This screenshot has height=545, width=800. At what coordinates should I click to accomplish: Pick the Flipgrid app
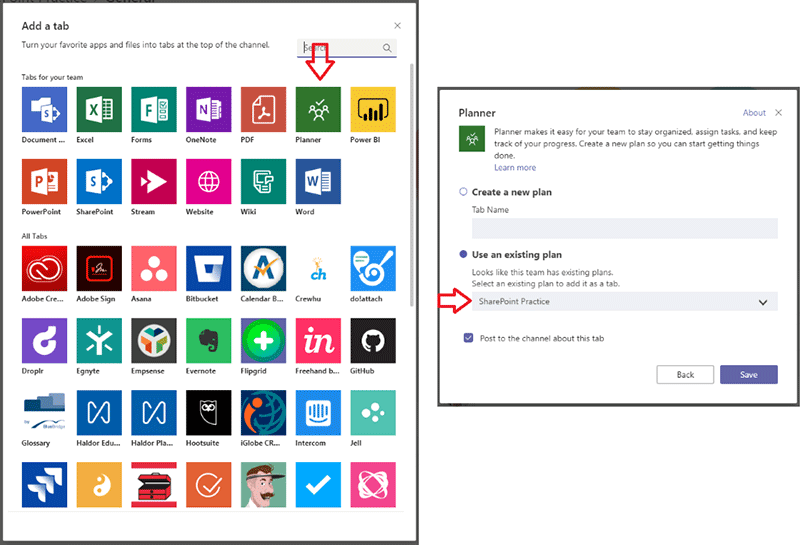click(263, 340)
